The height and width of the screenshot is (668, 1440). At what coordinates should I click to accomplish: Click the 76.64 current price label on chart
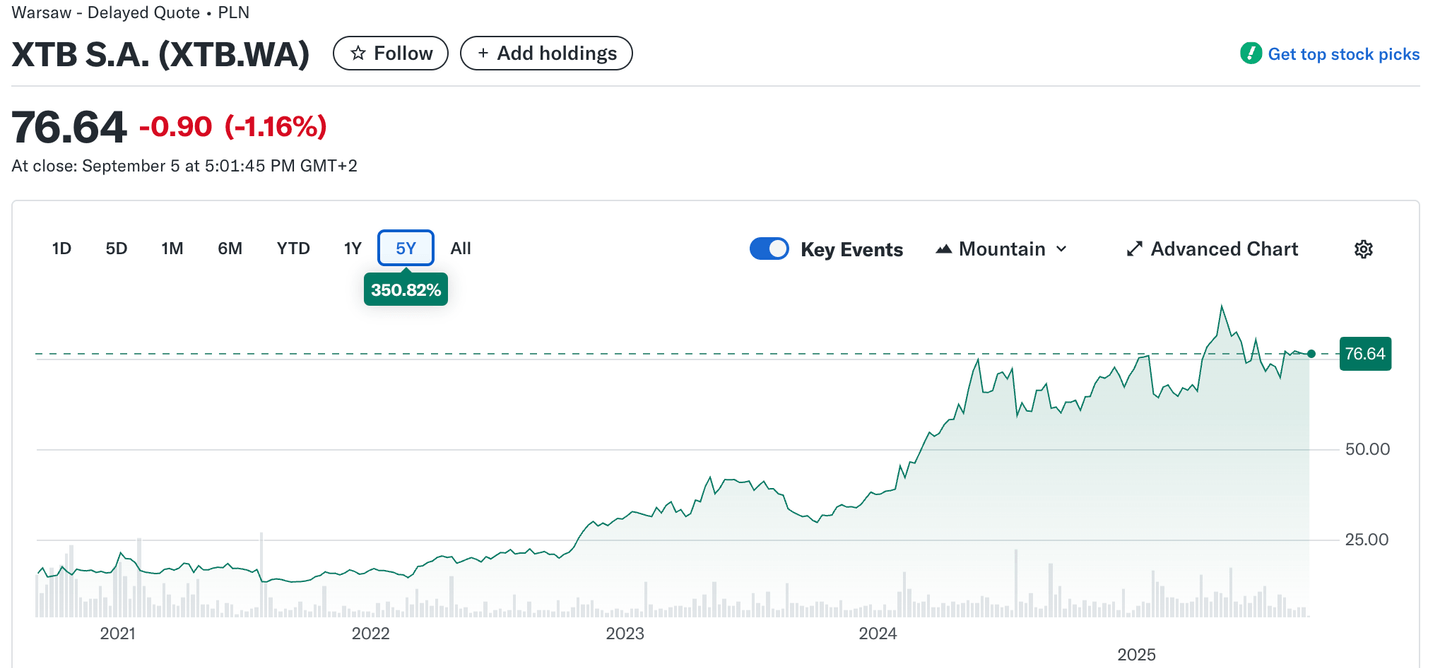1365,354
